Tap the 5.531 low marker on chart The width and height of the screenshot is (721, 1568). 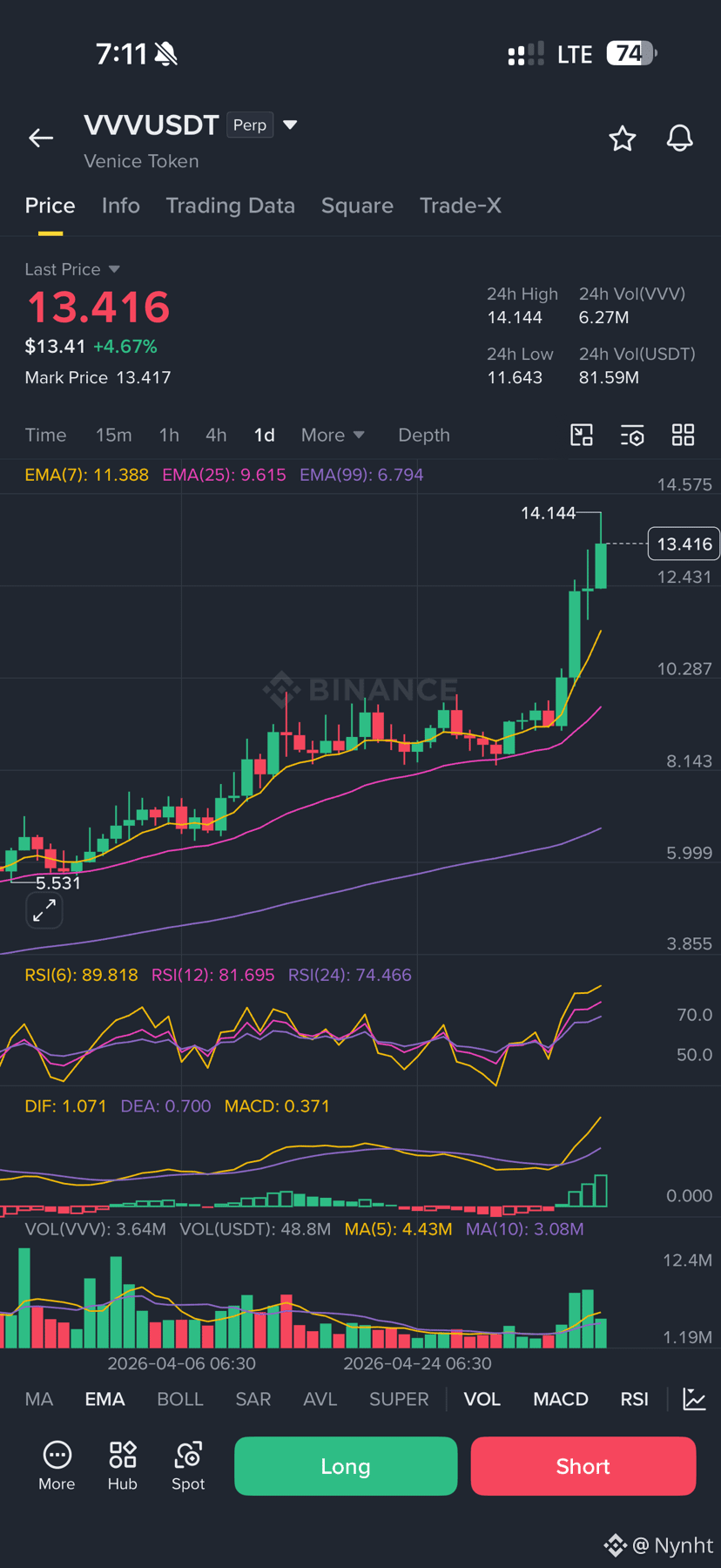(x=58, y=882)
